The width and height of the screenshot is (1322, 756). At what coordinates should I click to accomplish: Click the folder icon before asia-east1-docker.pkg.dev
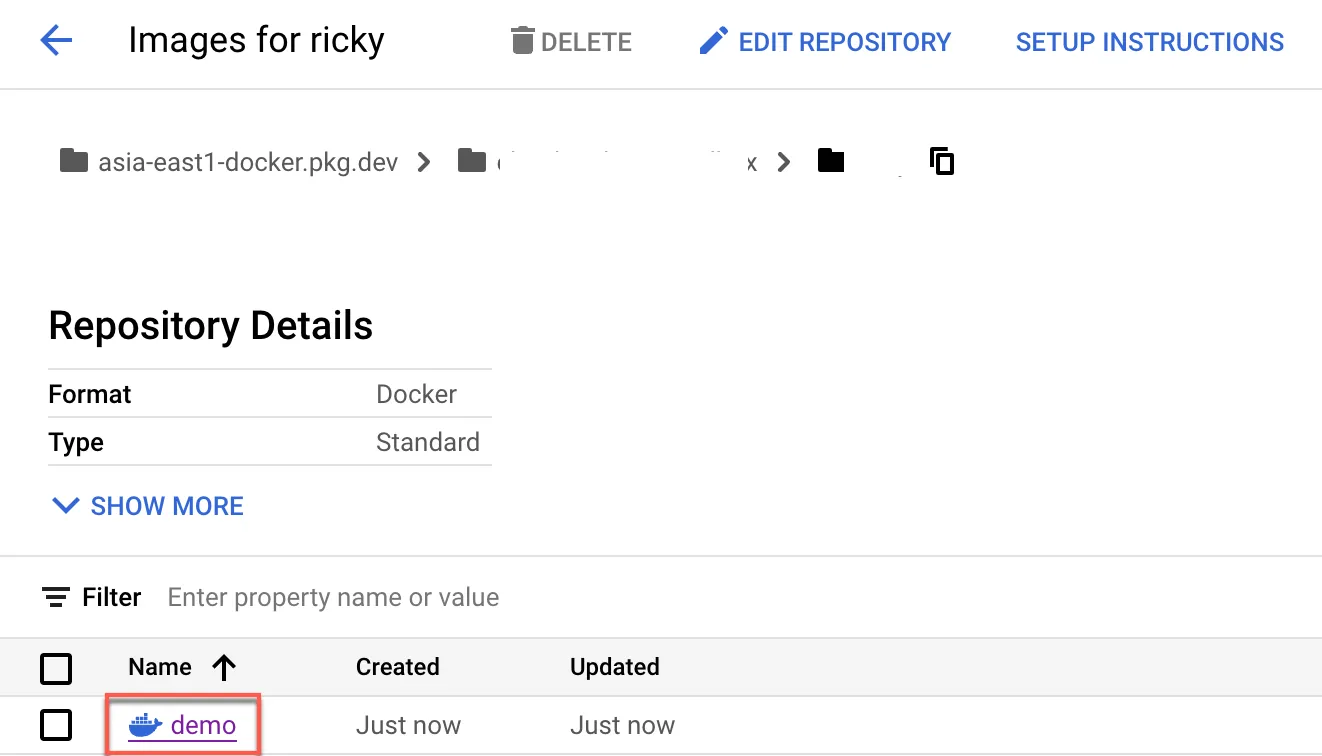[74, 161]
